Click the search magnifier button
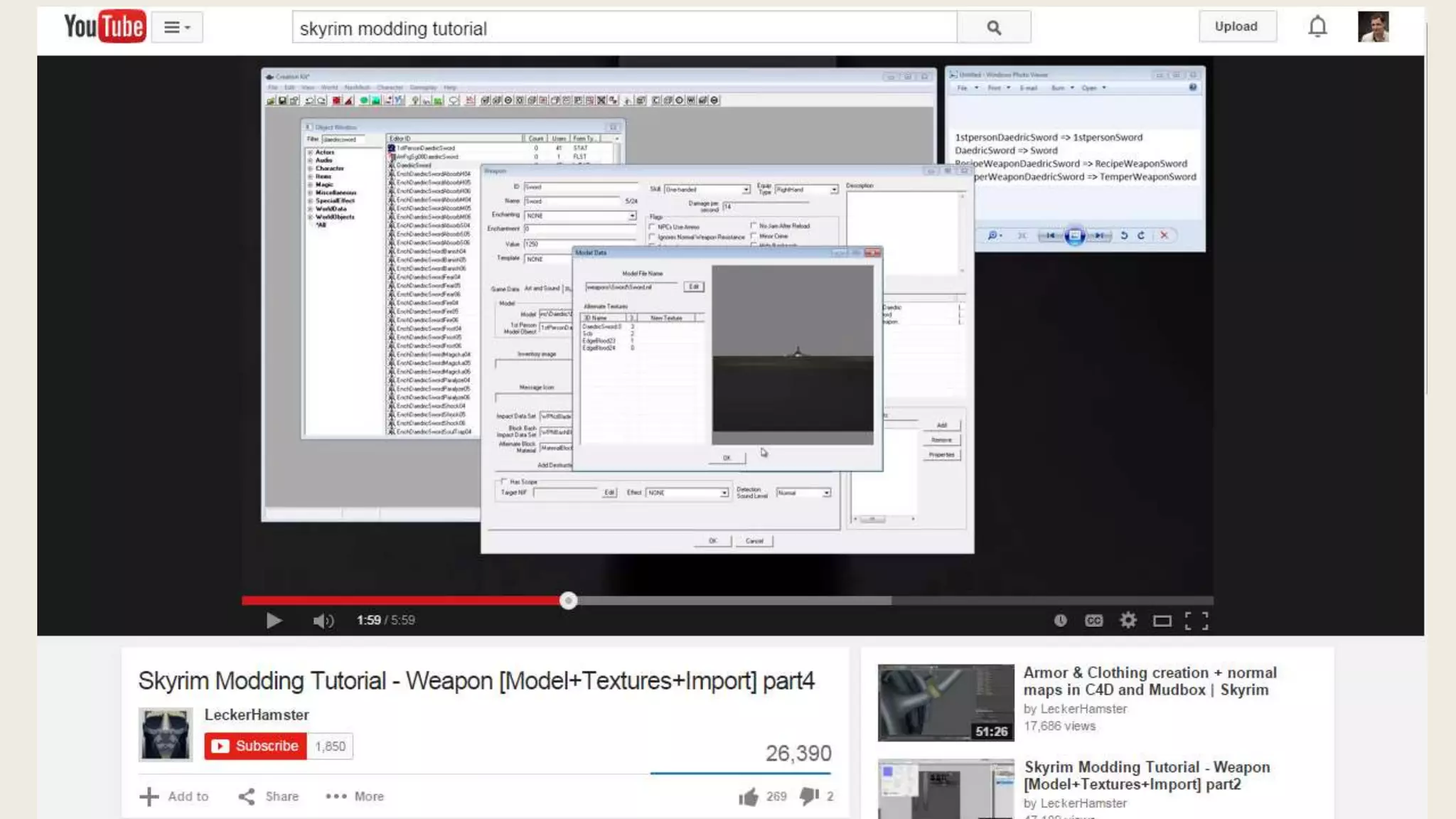Image resolution: width=1456 pixels, height=819 pixels. [993, 28]
